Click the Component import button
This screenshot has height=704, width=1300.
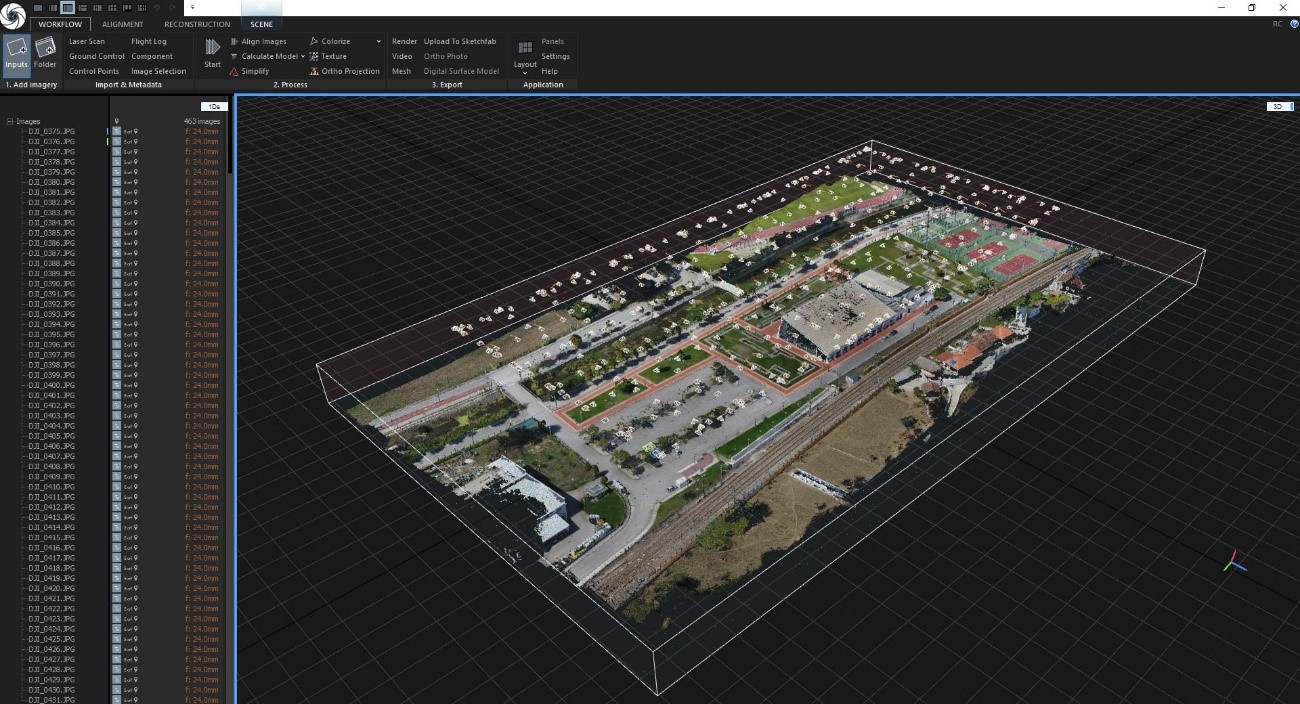click(x=152, y=57)
